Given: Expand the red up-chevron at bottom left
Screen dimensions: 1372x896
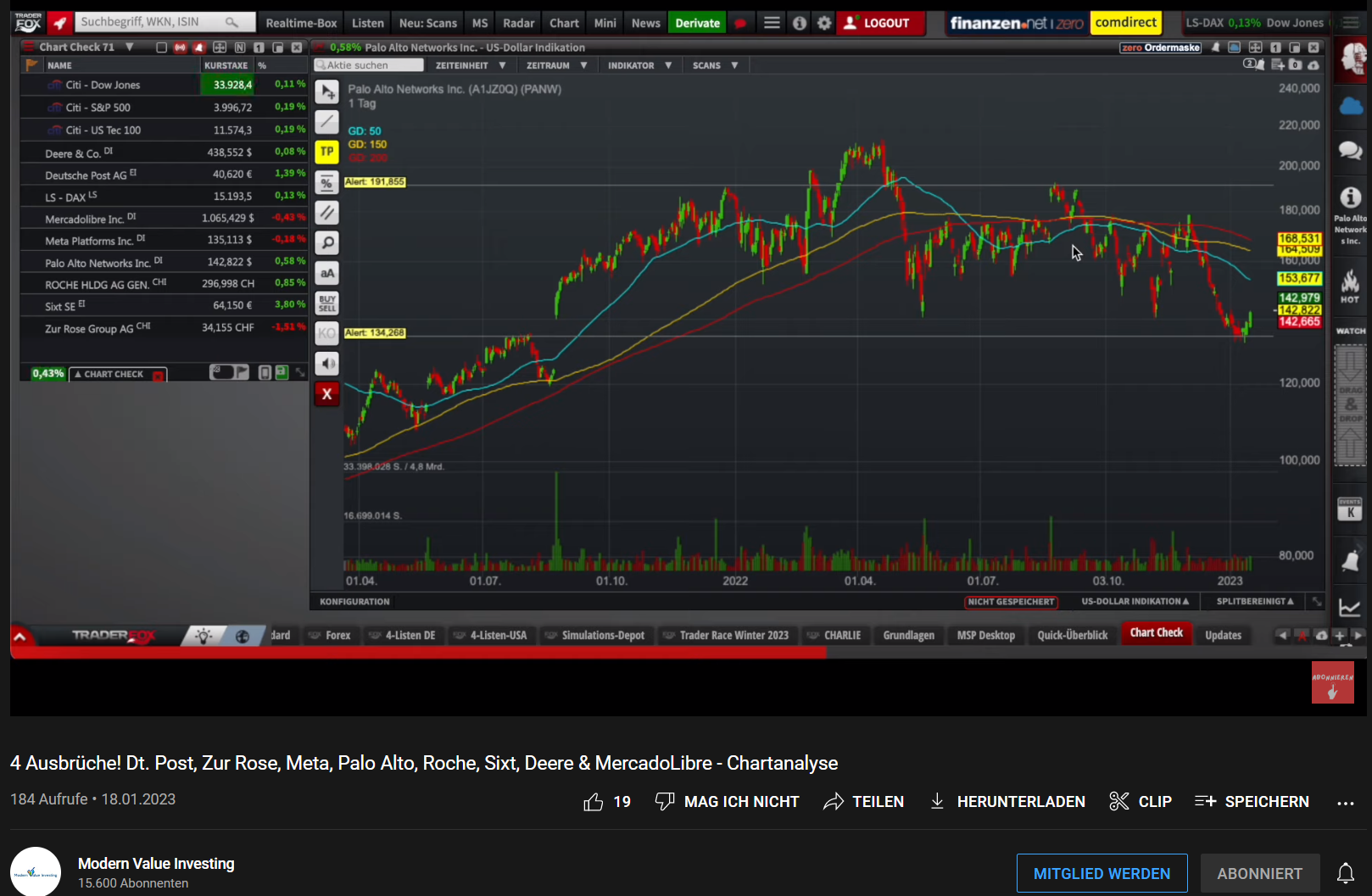Looking at the screenshot, I should [x=20, y=636].
